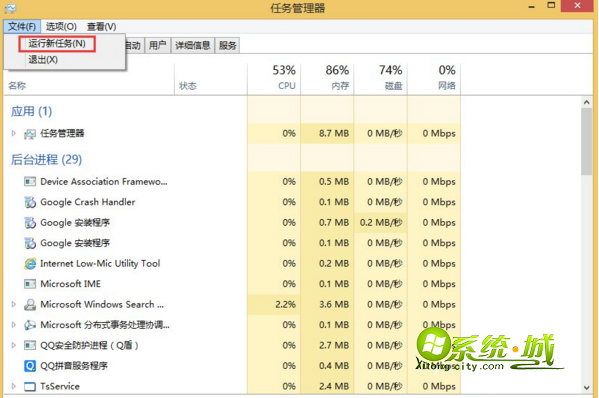599x398 pixels.
Task: Switch to the 详细信息 tab
Action: pyautogui.click(x=193, y=45)
